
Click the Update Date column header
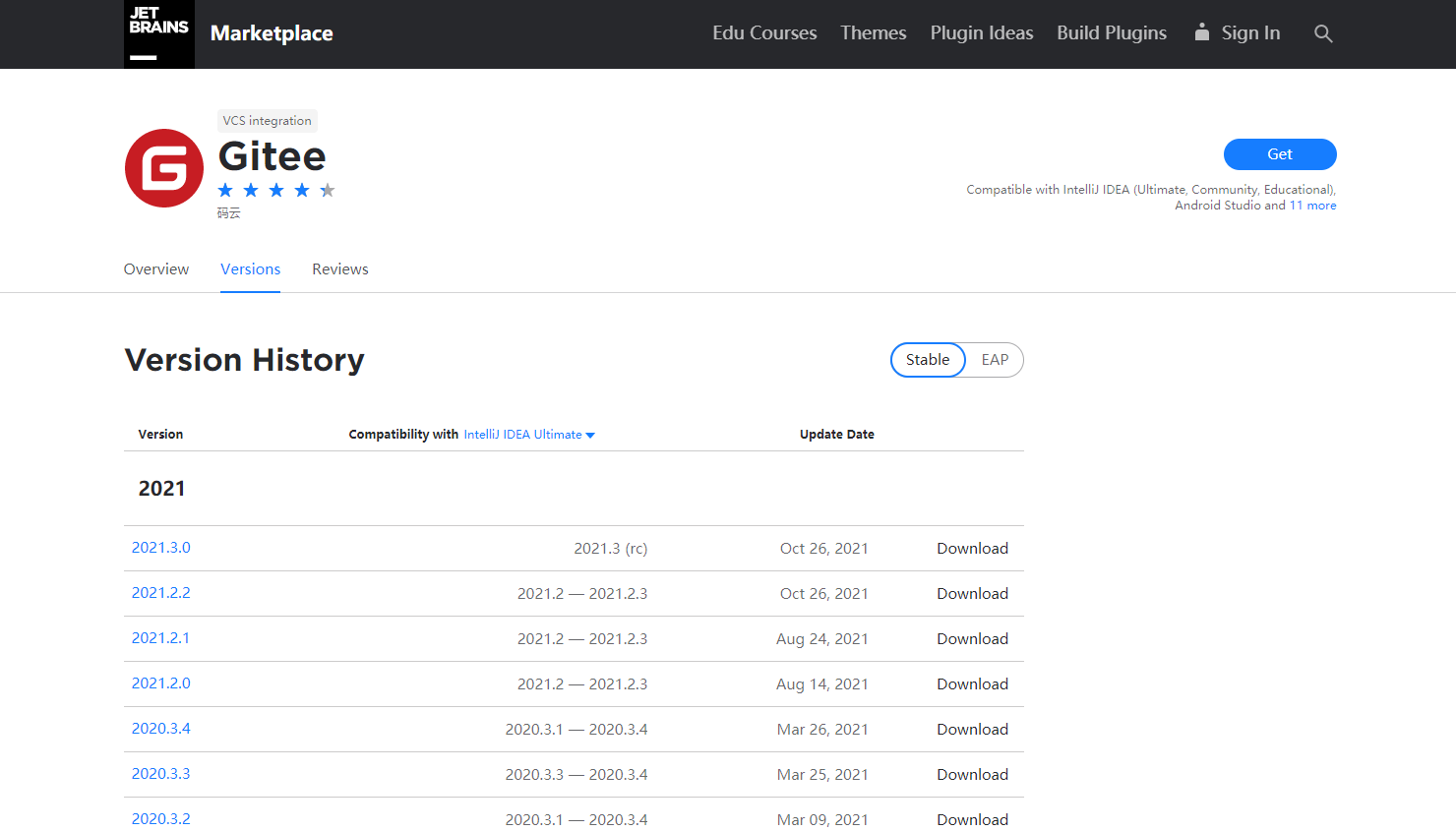coord(837,435)
